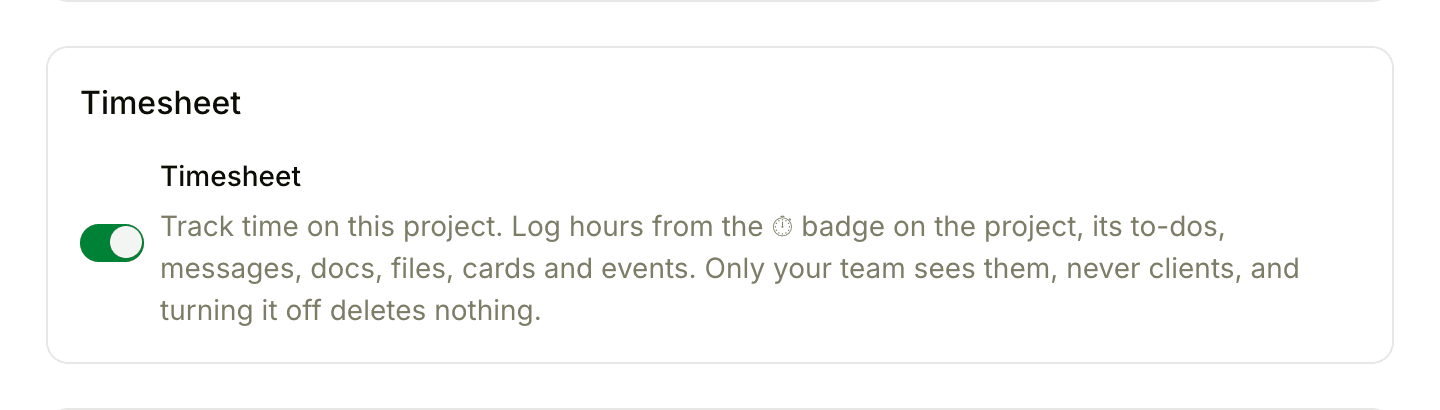Click 'badge on the project' text

(x=940, y=228)
